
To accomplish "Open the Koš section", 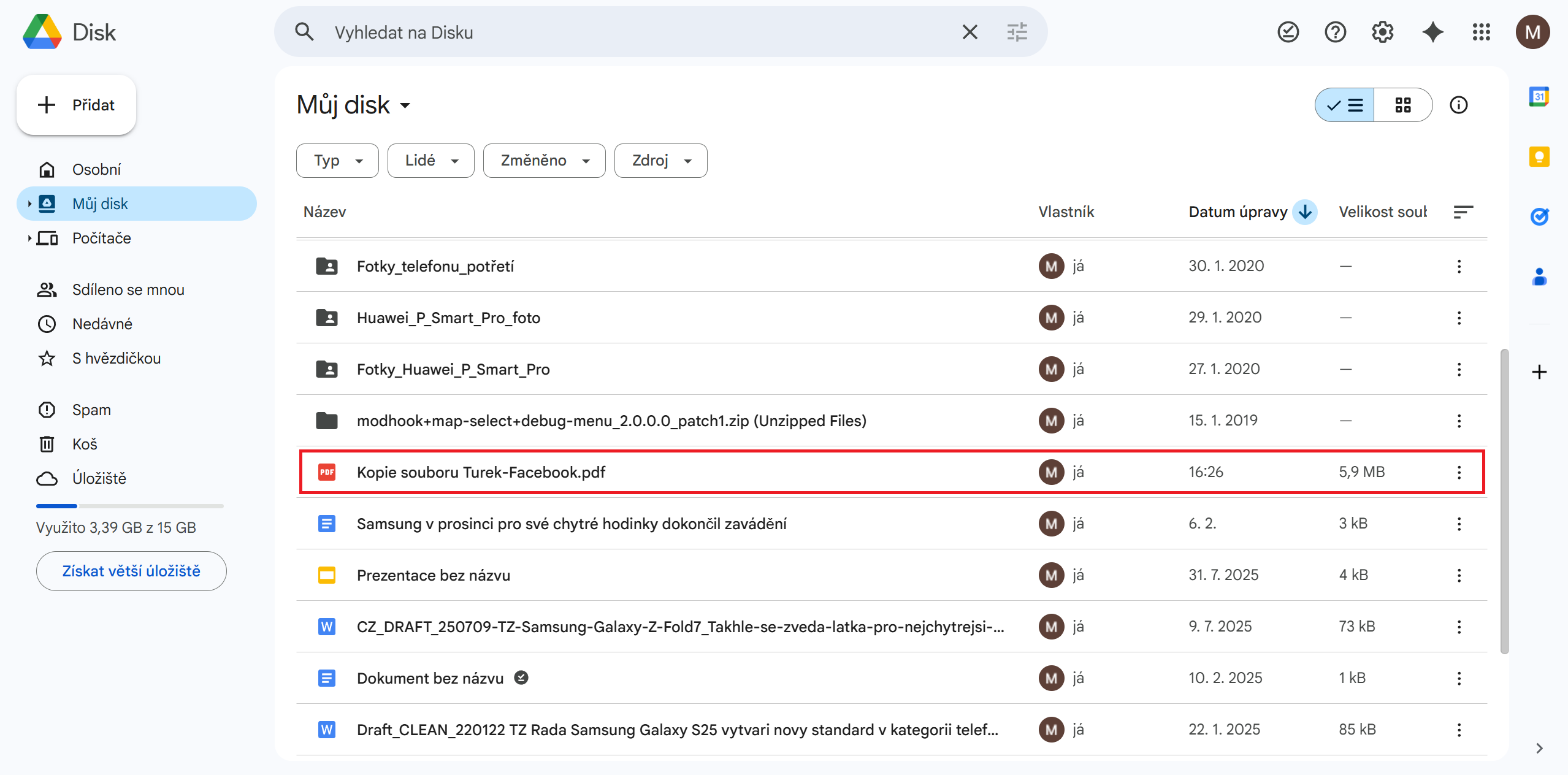I will [x=85, y=444].
